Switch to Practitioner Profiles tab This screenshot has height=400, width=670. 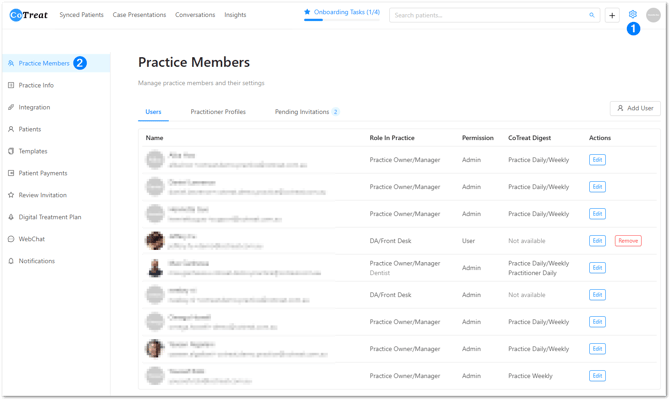click(x=218, y=112)
